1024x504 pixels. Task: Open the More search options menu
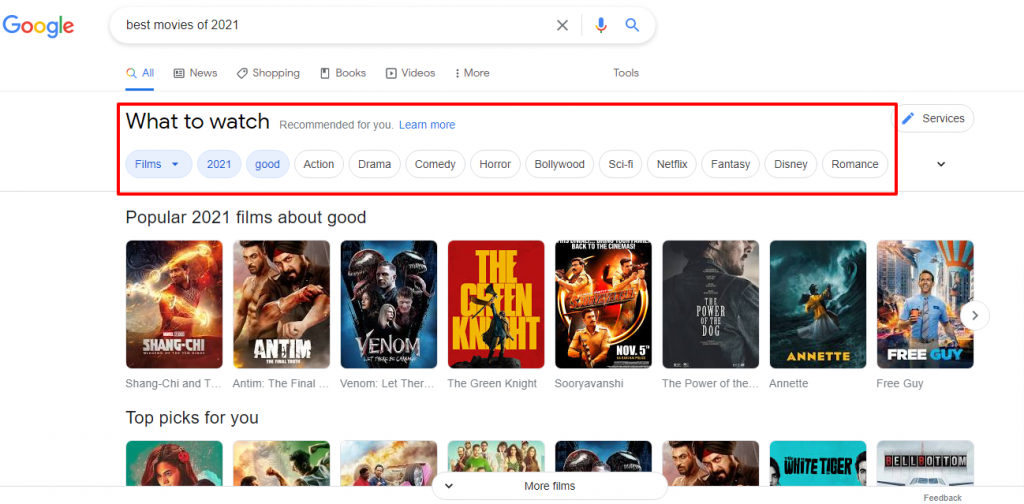point(472,73)
